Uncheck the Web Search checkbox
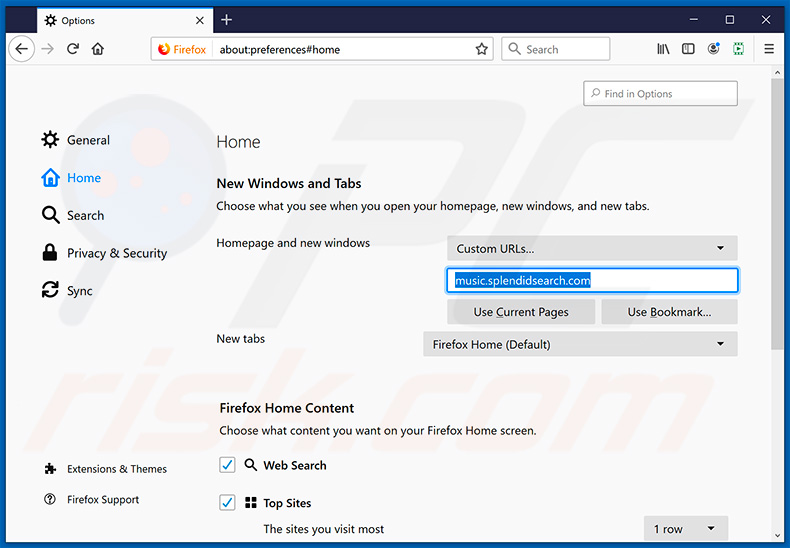Viewport: 790px width, 548px height. [x=227, y=464]
